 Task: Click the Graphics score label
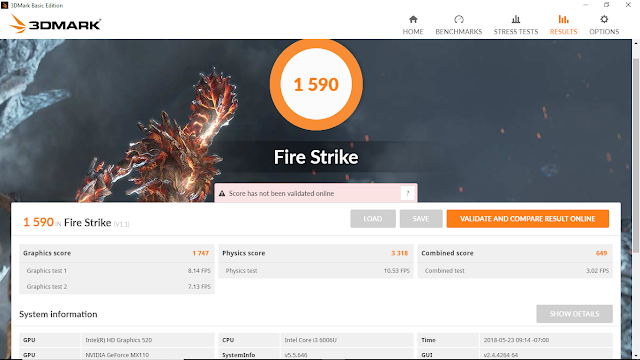click(47, 253)
